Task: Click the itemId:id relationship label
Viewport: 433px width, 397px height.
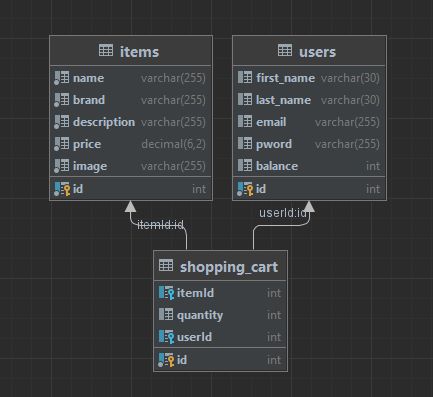Action: pos(160,225)
